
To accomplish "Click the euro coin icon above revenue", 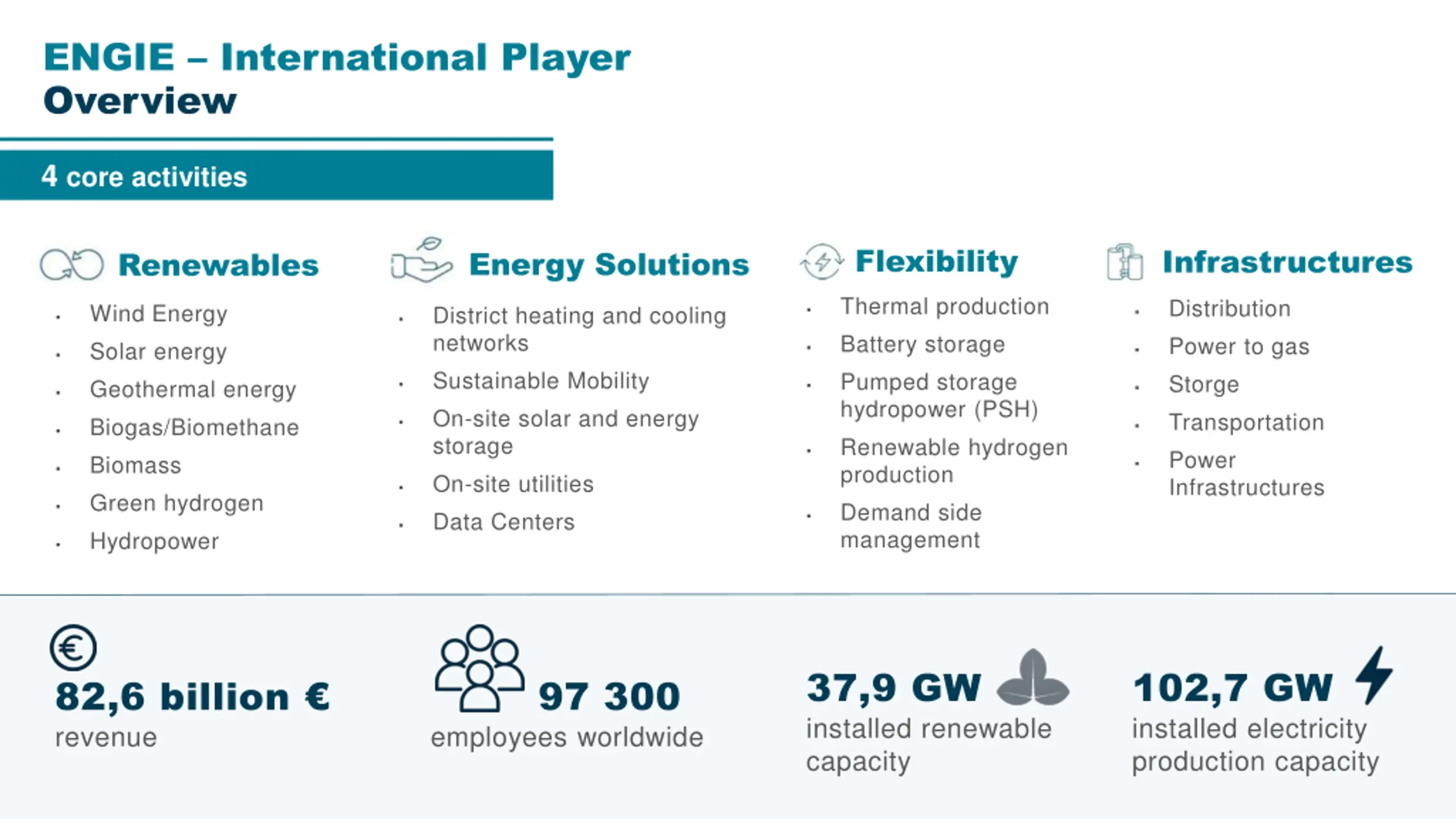I will coord(73,647).
